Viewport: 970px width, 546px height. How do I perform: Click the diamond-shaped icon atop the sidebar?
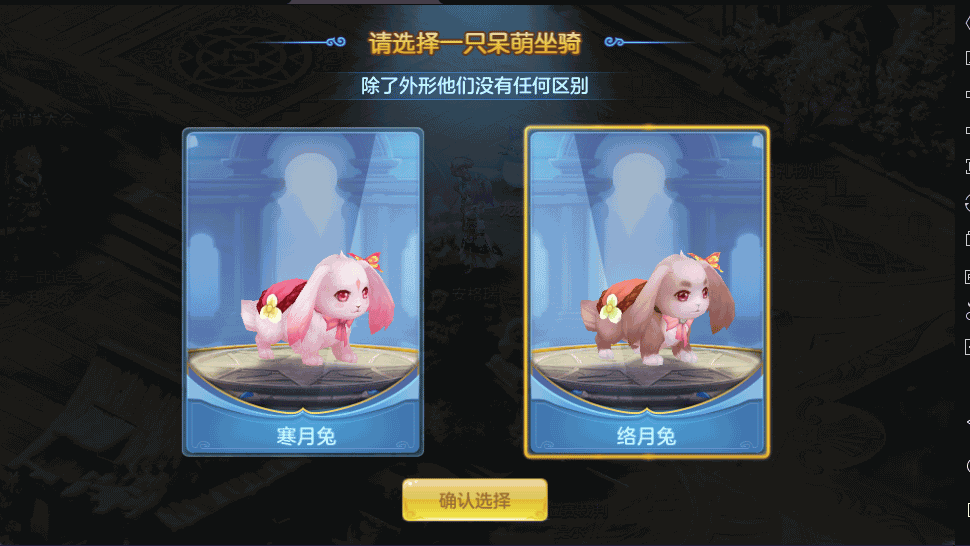(967, 22)
